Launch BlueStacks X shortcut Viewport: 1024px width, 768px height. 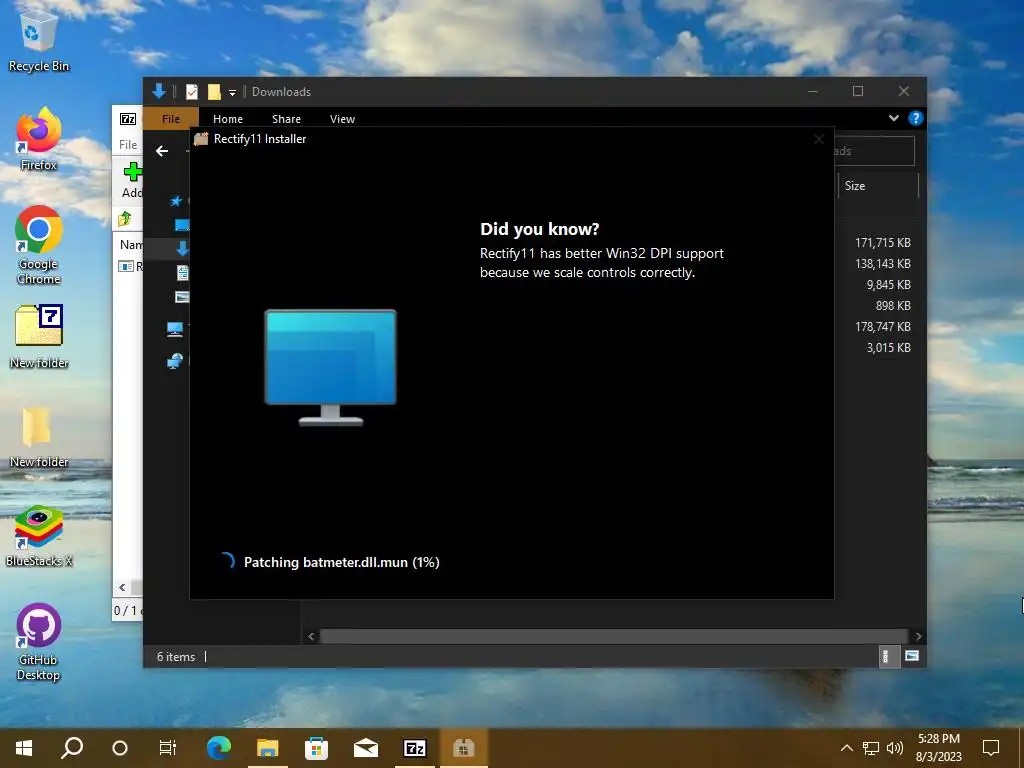pos(39,536)
